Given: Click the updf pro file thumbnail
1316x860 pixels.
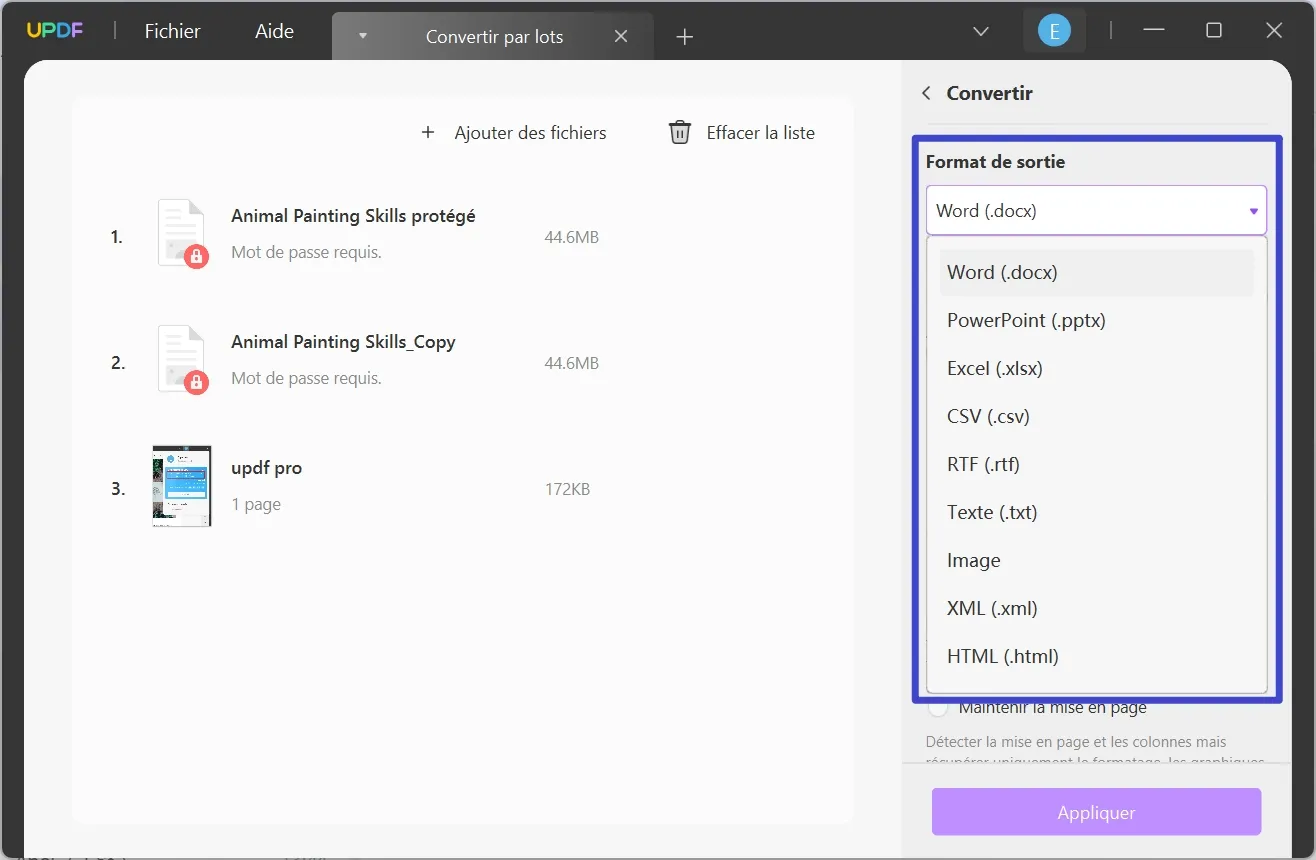Looking at the screenshot, I should (181, 486).
